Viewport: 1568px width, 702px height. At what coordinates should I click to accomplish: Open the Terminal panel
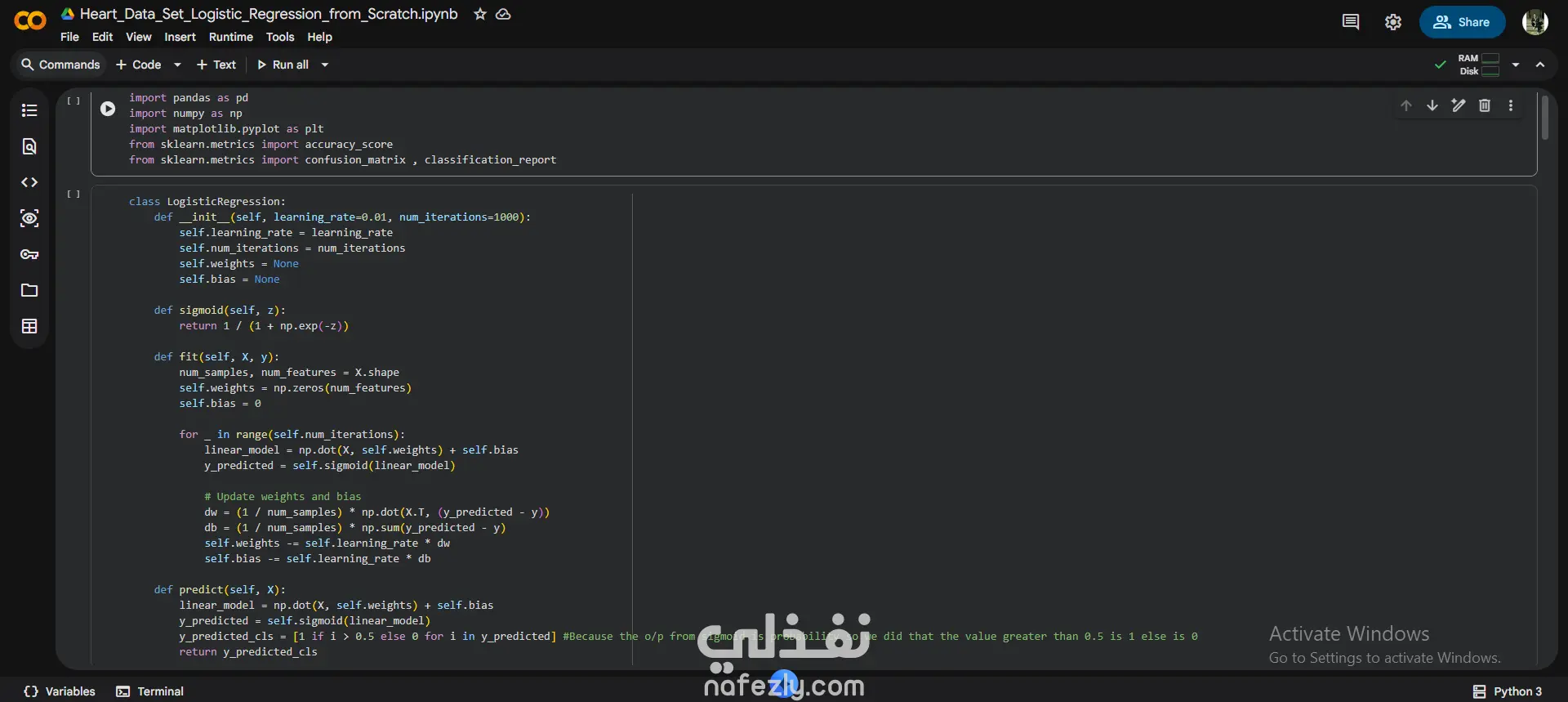pyautogui.click(x=150, y=691)
